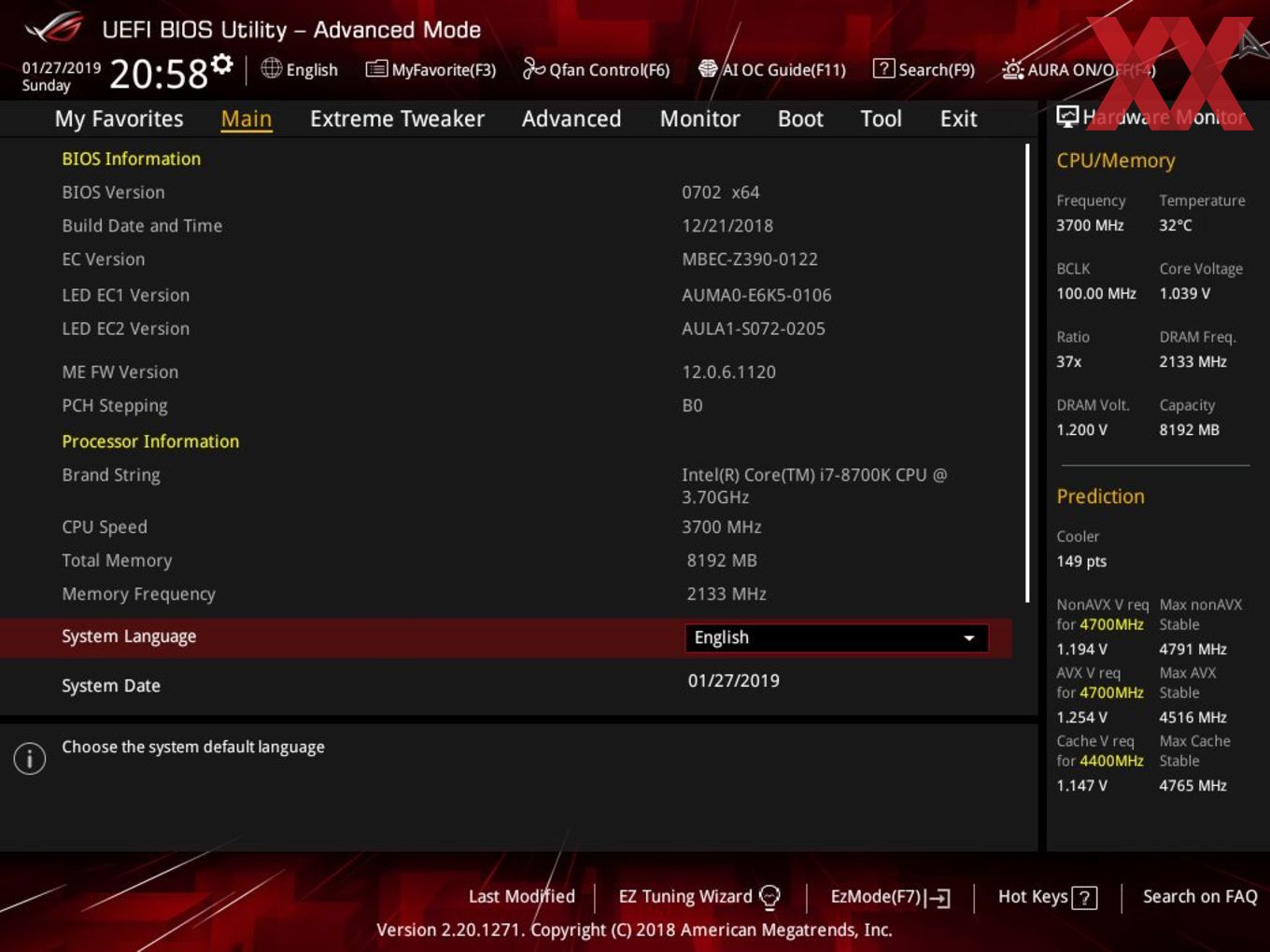The image size is (1270, 952).
Task: Click the AI OC Guide icon
Action: click(708, 68)
